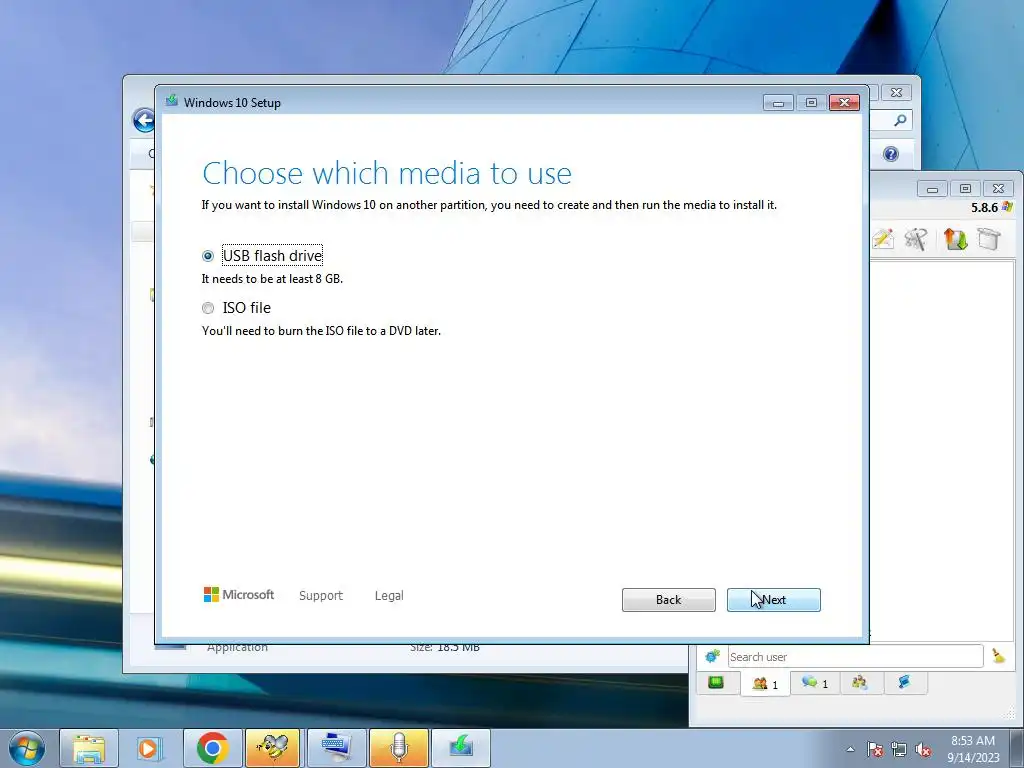Open the Windows 10 Setup taskbar icon
Viewport: 1024px width, 768px height.
(460, 748)
